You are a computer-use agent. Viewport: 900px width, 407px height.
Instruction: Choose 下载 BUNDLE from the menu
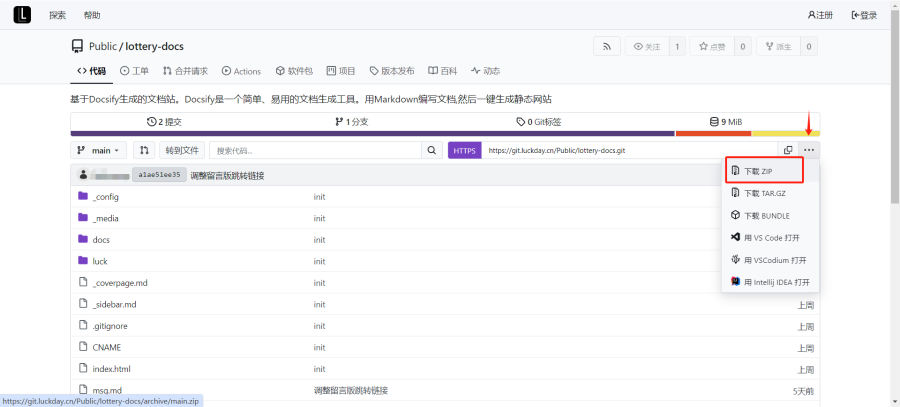click(x=770, y=216)
